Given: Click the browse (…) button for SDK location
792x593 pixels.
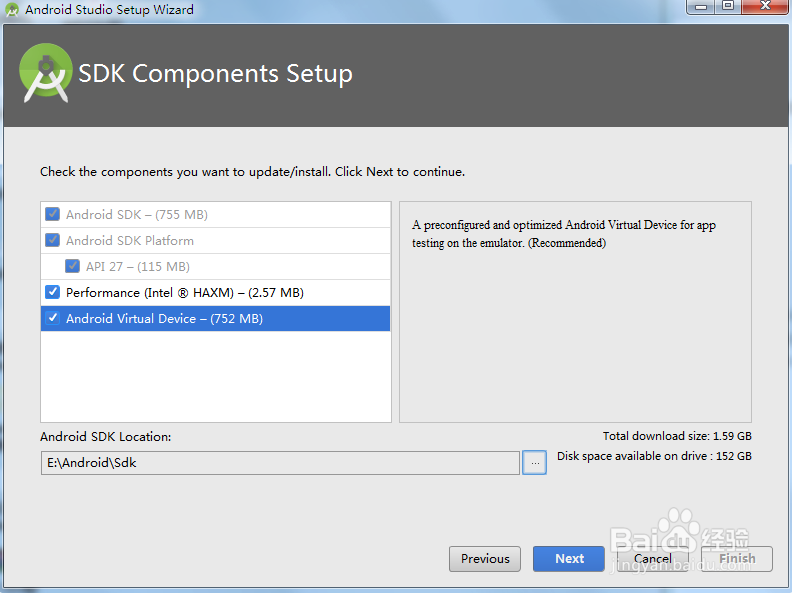Looking at the screenshot, I should (534, 463).
